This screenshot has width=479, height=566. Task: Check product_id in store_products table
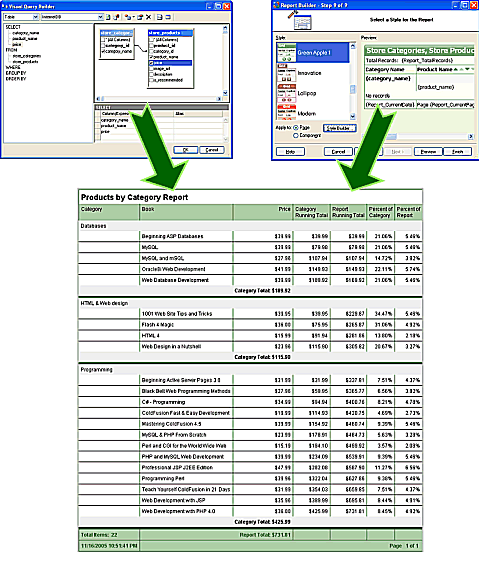click(152, 45)
